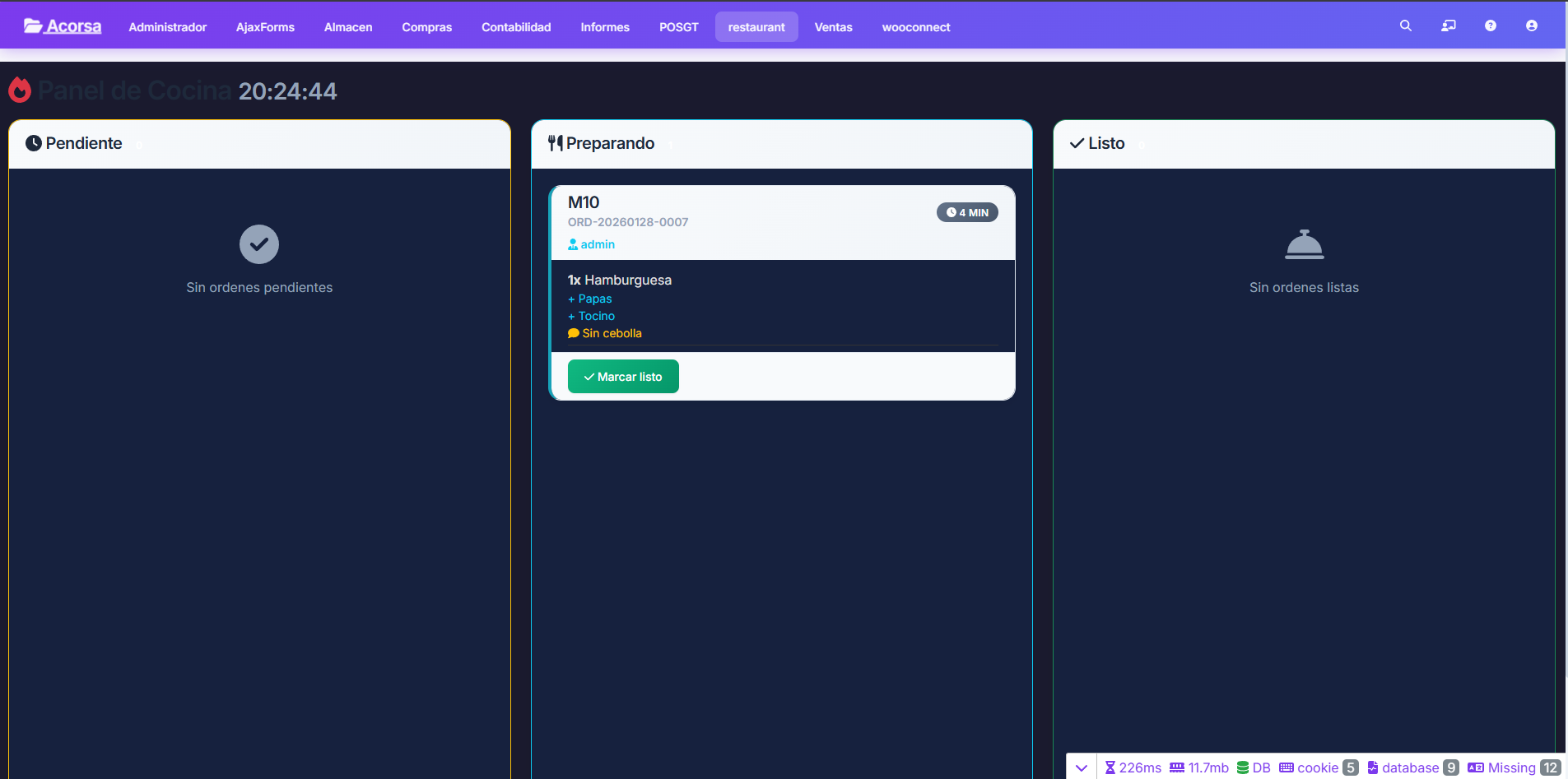Click the 4 MIN timer badge

(967, 212)
